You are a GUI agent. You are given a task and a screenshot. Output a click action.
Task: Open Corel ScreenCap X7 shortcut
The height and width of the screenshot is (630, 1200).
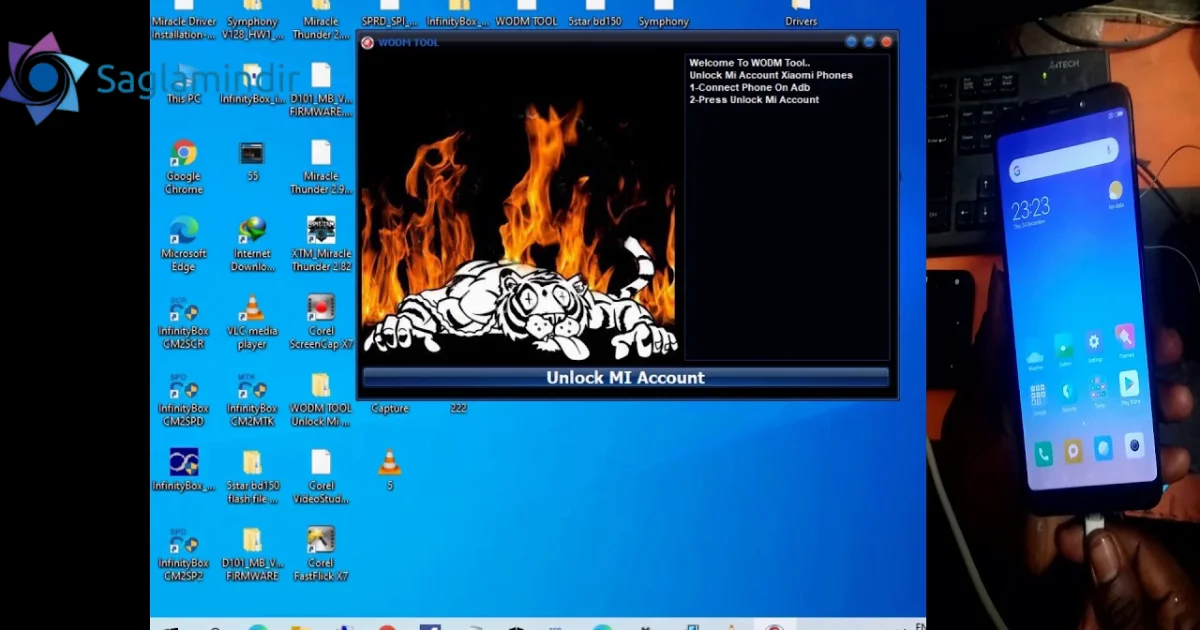321,322
